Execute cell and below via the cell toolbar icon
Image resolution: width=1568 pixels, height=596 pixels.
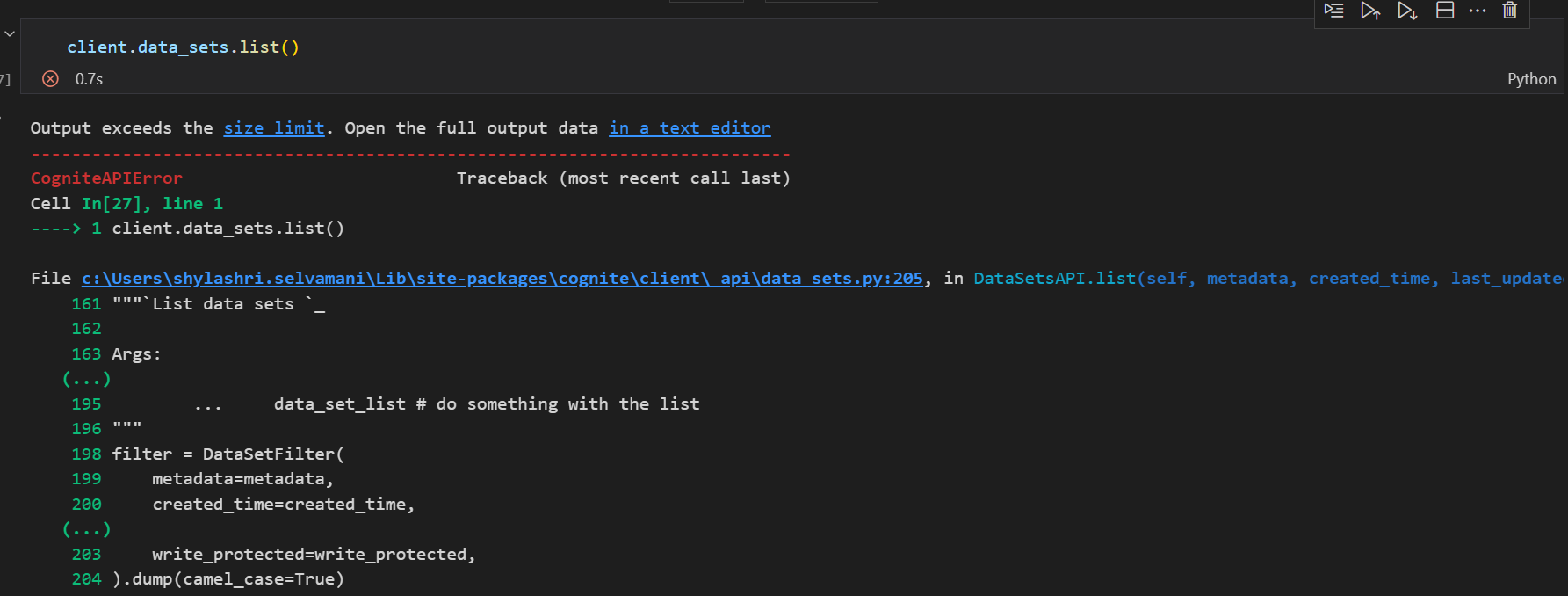(1407, 11)
